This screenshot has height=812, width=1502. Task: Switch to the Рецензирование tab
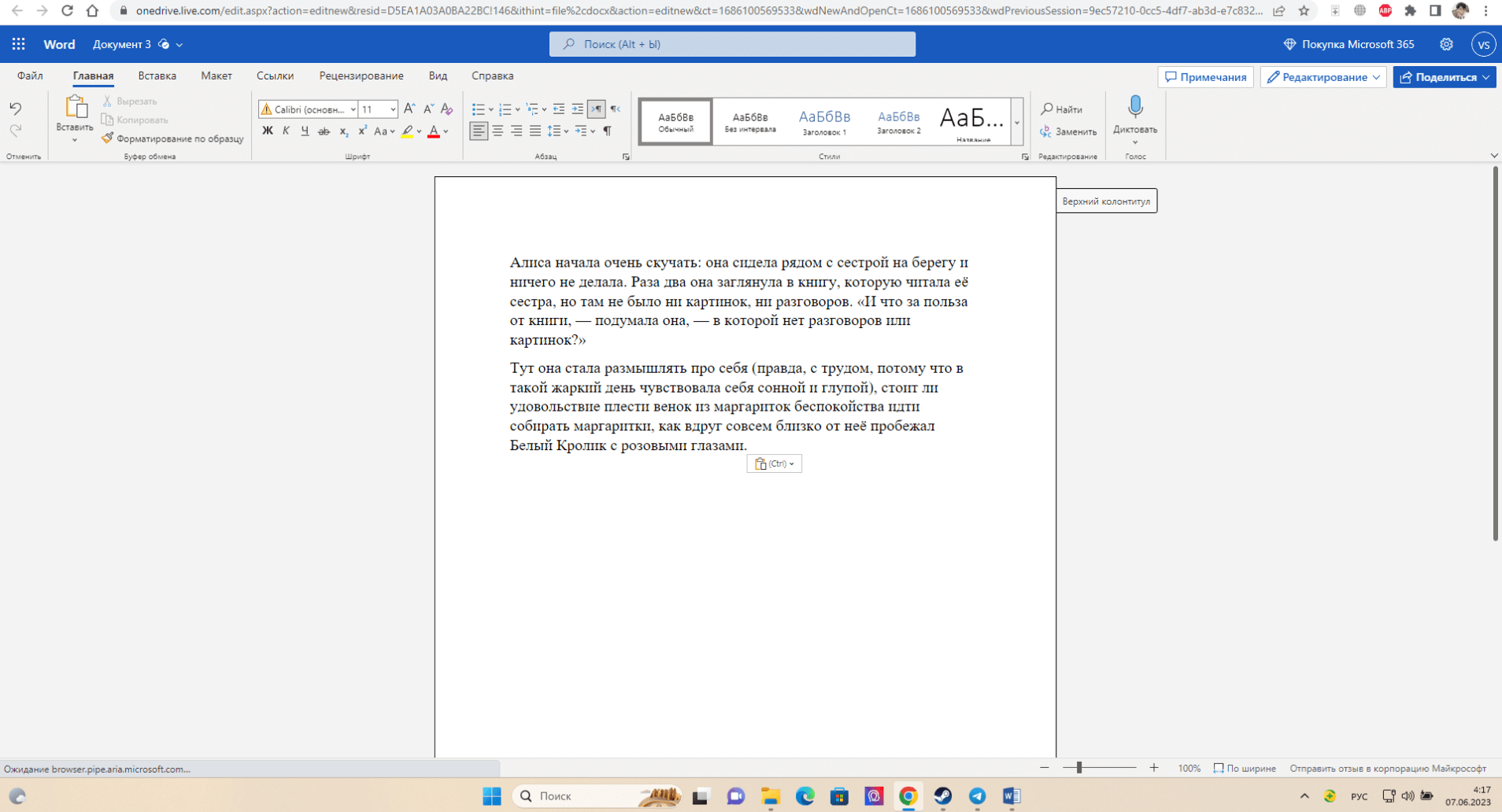coord(361,76)
